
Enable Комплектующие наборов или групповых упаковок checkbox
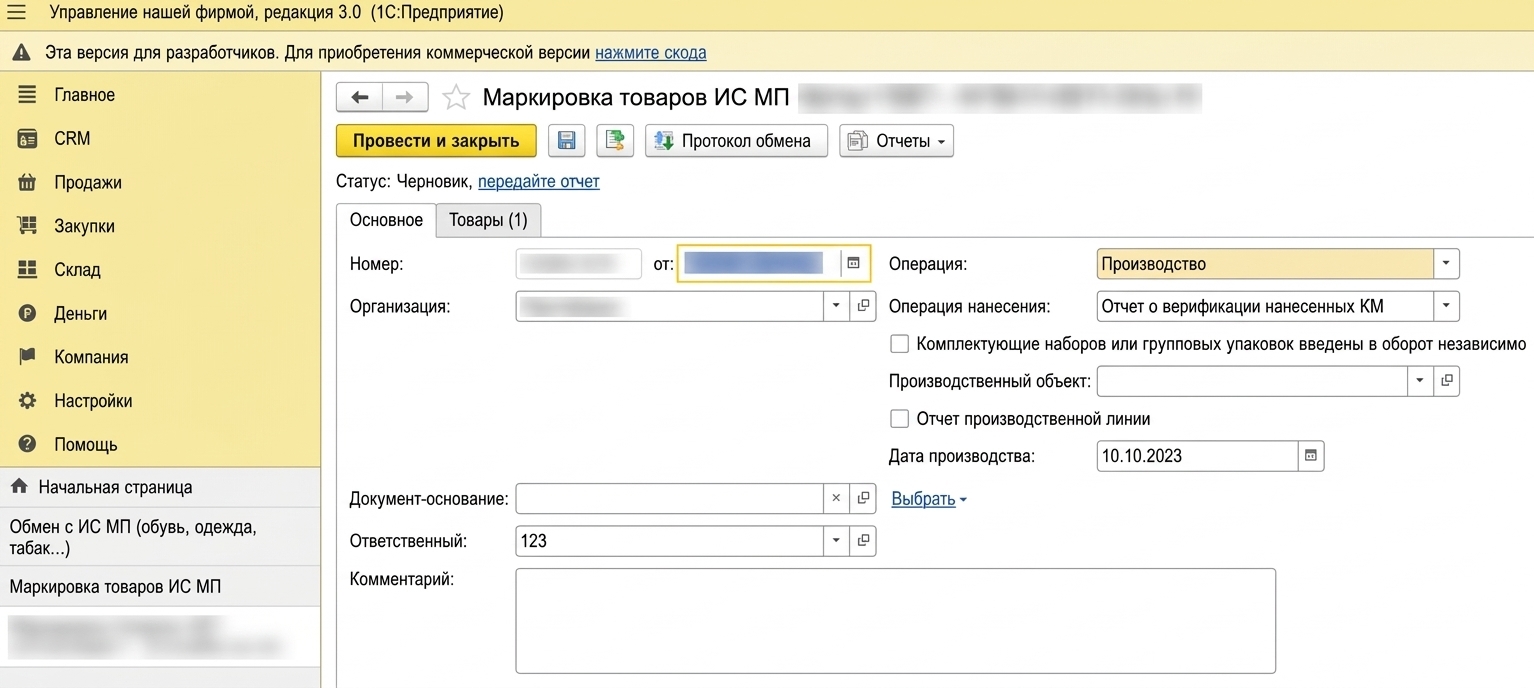pos(899,344)
